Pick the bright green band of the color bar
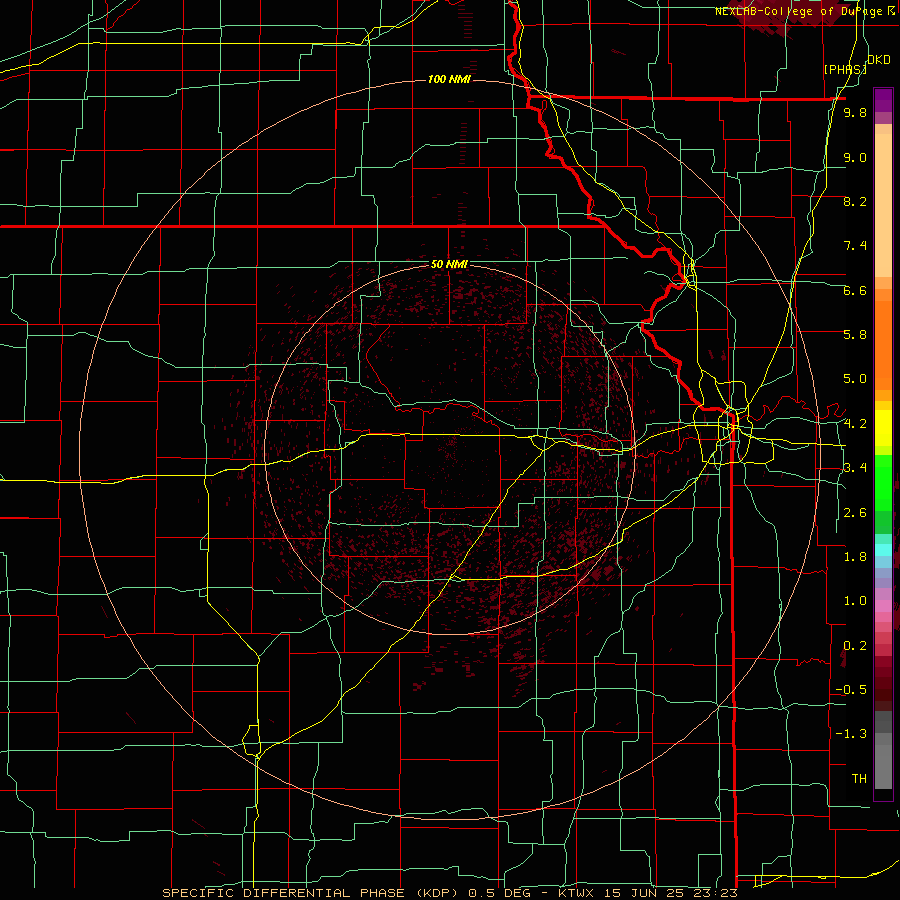The width and height of the screenshot is (900, 900). (x=883, y=482)
